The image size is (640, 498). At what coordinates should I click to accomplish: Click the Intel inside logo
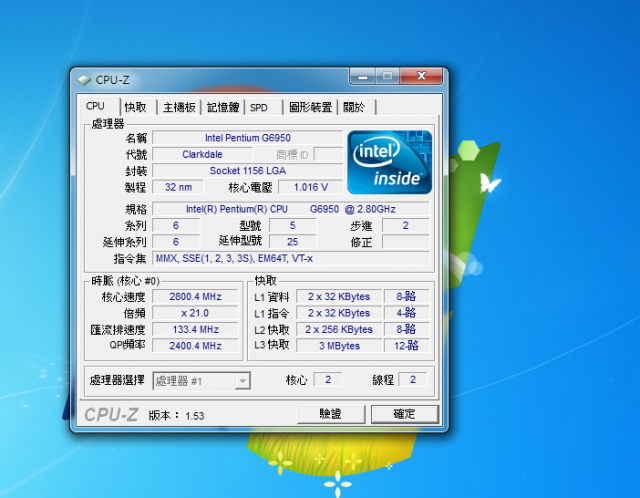click(x=389, y=162)
